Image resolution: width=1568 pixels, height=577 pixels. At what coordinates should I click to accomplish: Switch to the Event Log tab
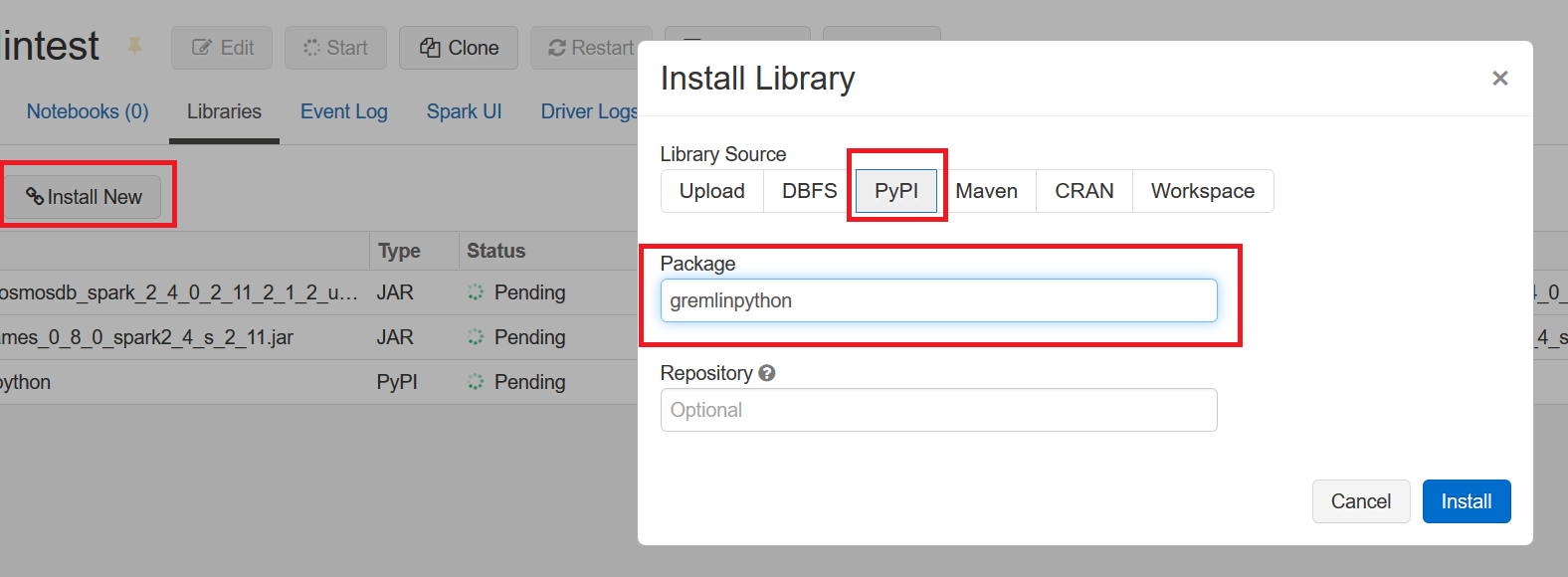coord(344,111)
